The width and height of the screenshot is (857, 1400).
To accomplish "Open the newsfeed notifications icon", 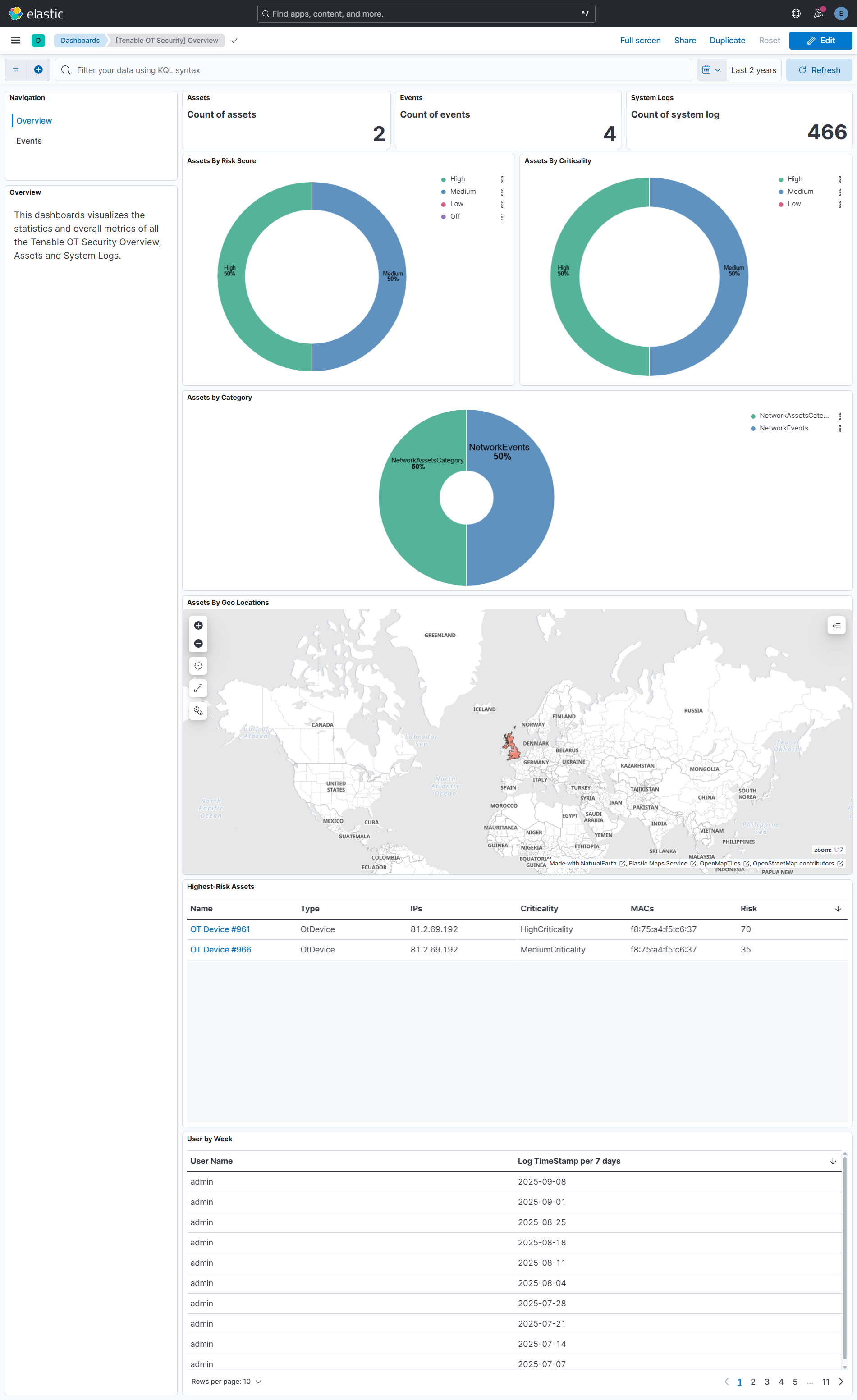I will pyautogui.click(x=818, y=14).
